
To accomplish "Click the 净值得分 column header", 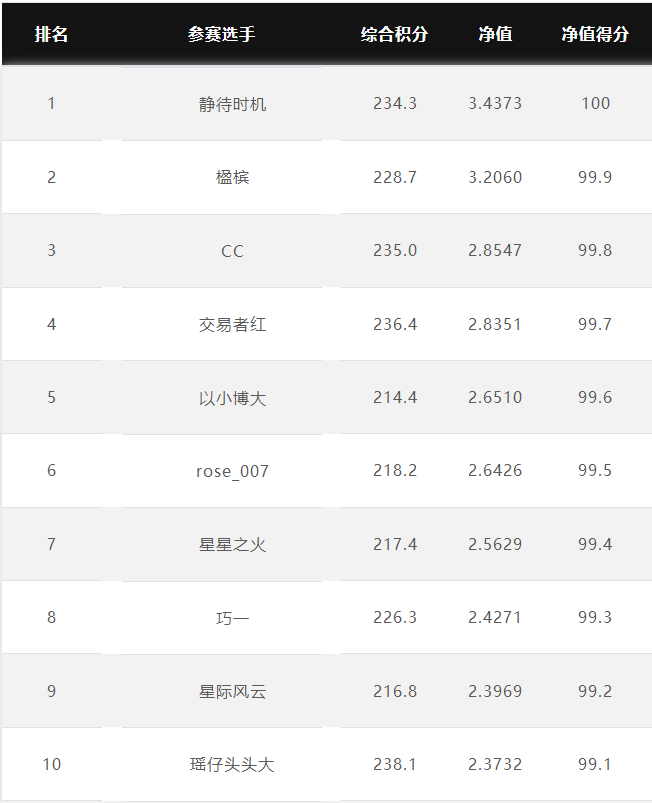I will click(595, 34).
